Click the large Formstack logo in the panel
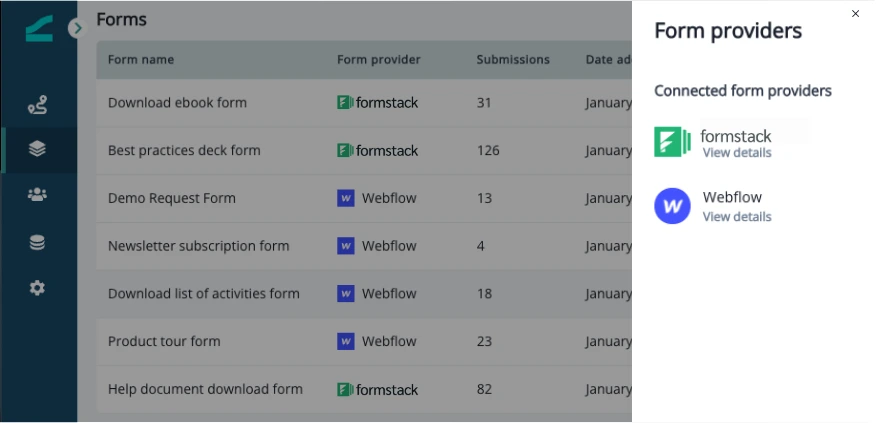This screenshot has height=423, width=877. pos(672,142)
